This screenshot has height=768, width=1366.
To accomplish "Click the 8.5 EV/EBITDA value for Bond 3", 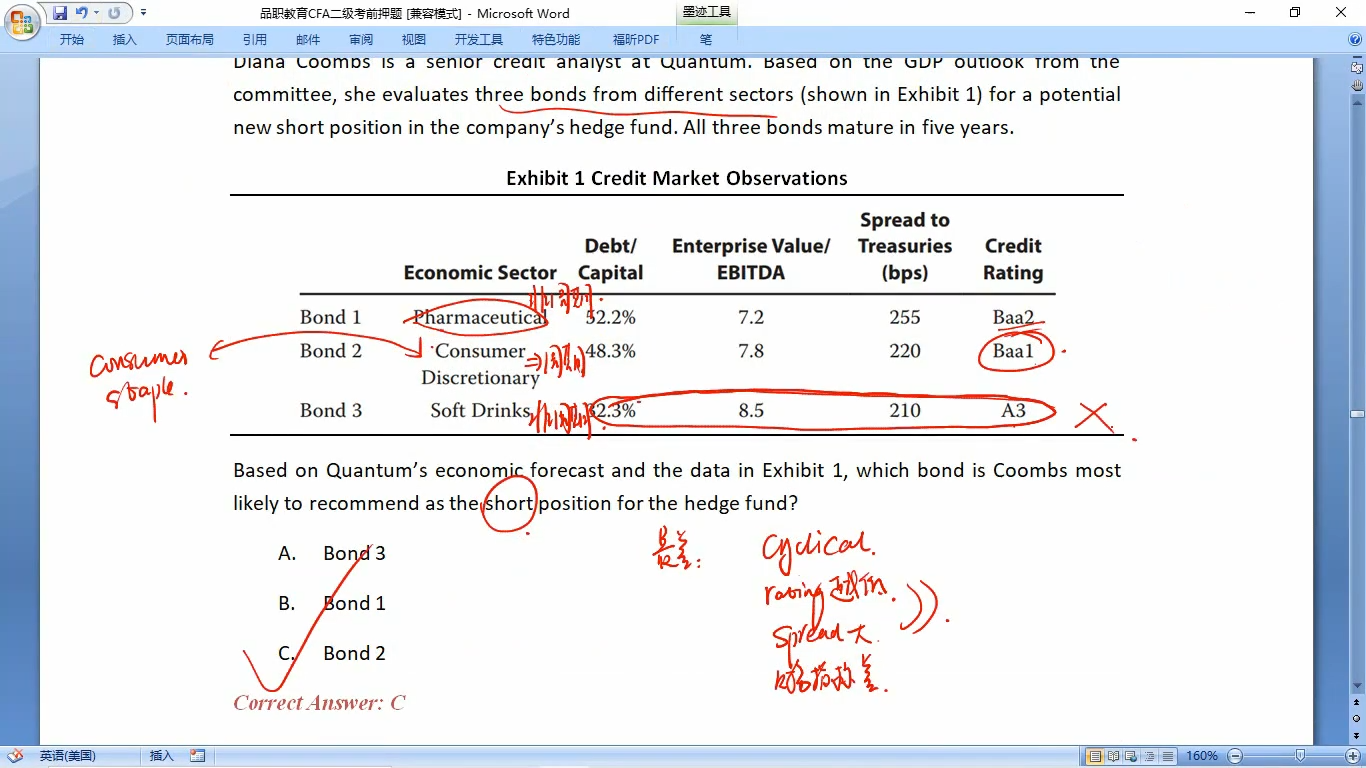I will click(x=751, y=410).
